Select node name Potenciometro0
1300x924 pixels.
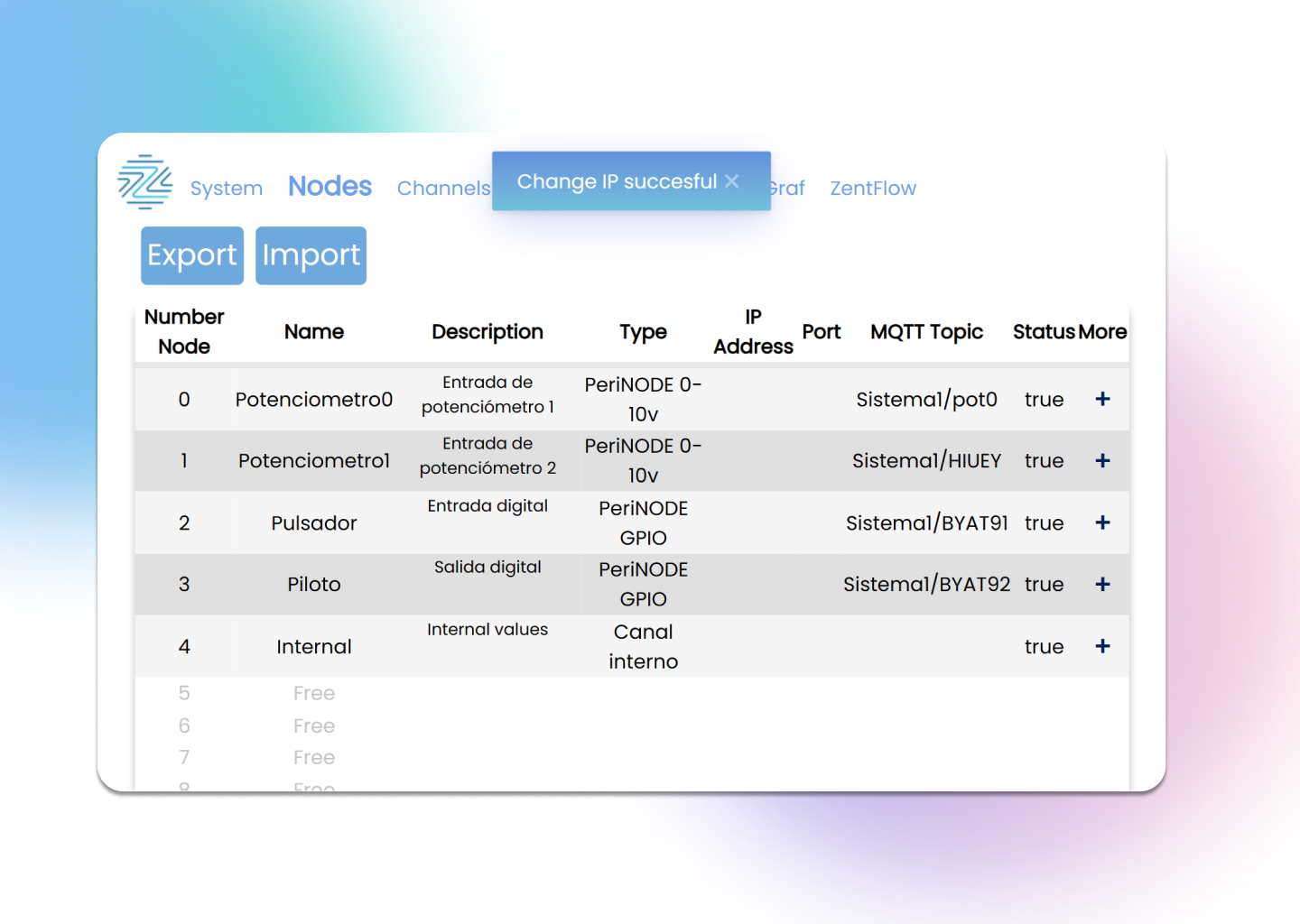[x=314, y=400]
